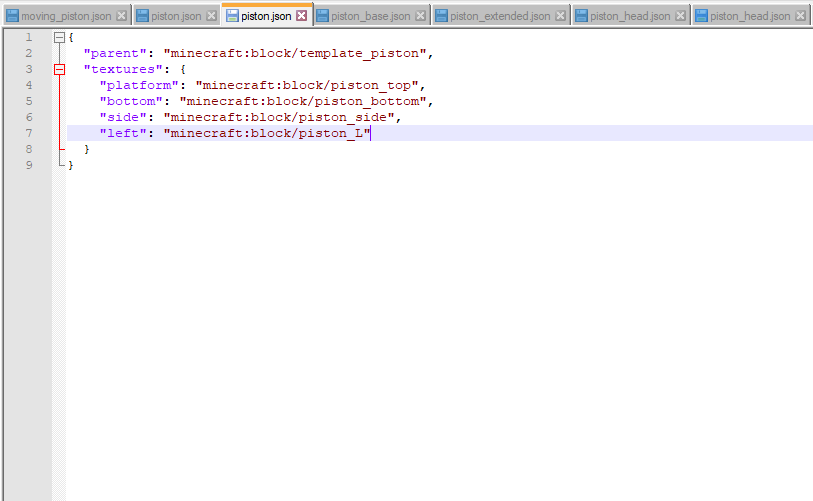
Task: Close the piston_extended.json tab
Action: point(560,16)
